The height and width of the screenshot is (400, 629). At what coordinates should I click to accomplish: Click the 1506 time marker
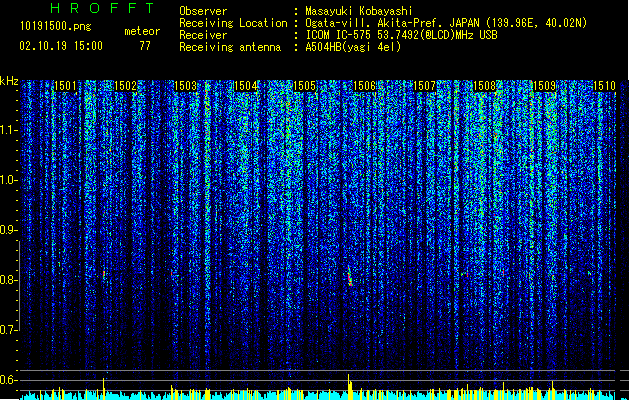click(364, 86)
